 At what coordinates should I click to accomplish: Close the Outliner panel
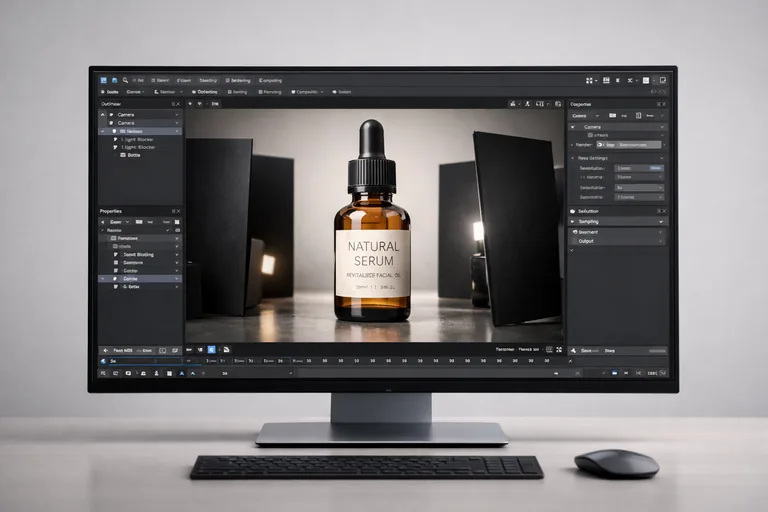pyautogui.click(x=178, y=104)
